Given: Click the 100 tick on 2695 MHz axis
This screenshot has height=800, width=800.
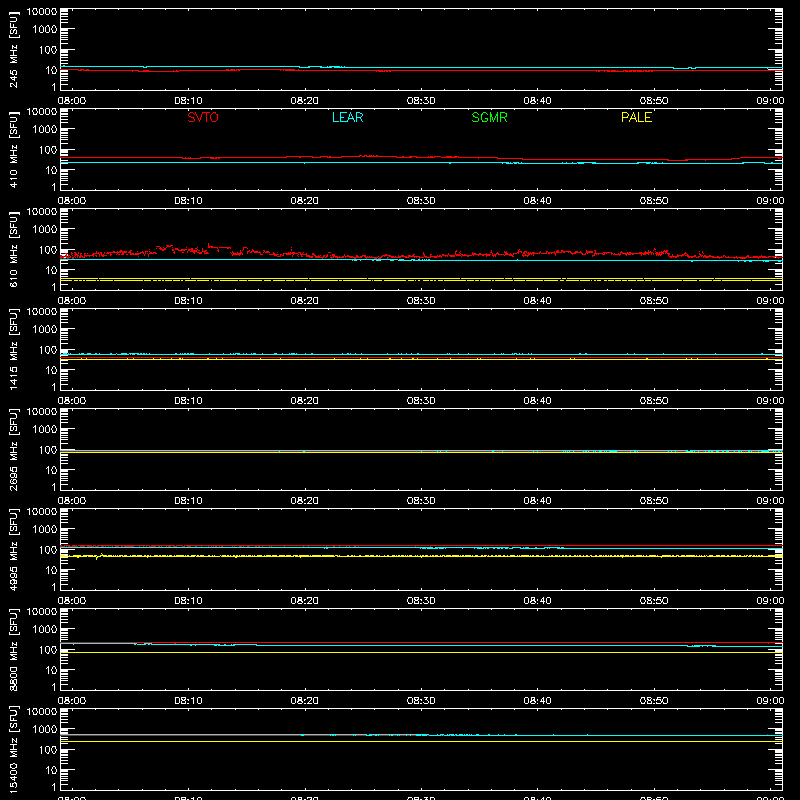Looking at the screenshot, I should pyautogui.click(x=49, y=450).
